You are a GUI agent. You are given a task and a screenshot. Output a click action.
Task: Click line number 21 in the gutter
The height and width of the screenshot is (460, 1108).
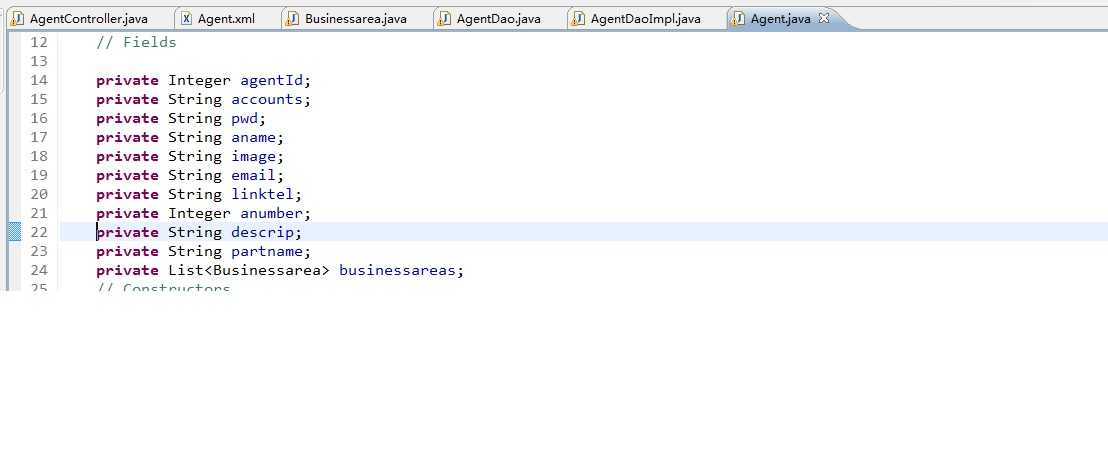[x=39, y=213]
